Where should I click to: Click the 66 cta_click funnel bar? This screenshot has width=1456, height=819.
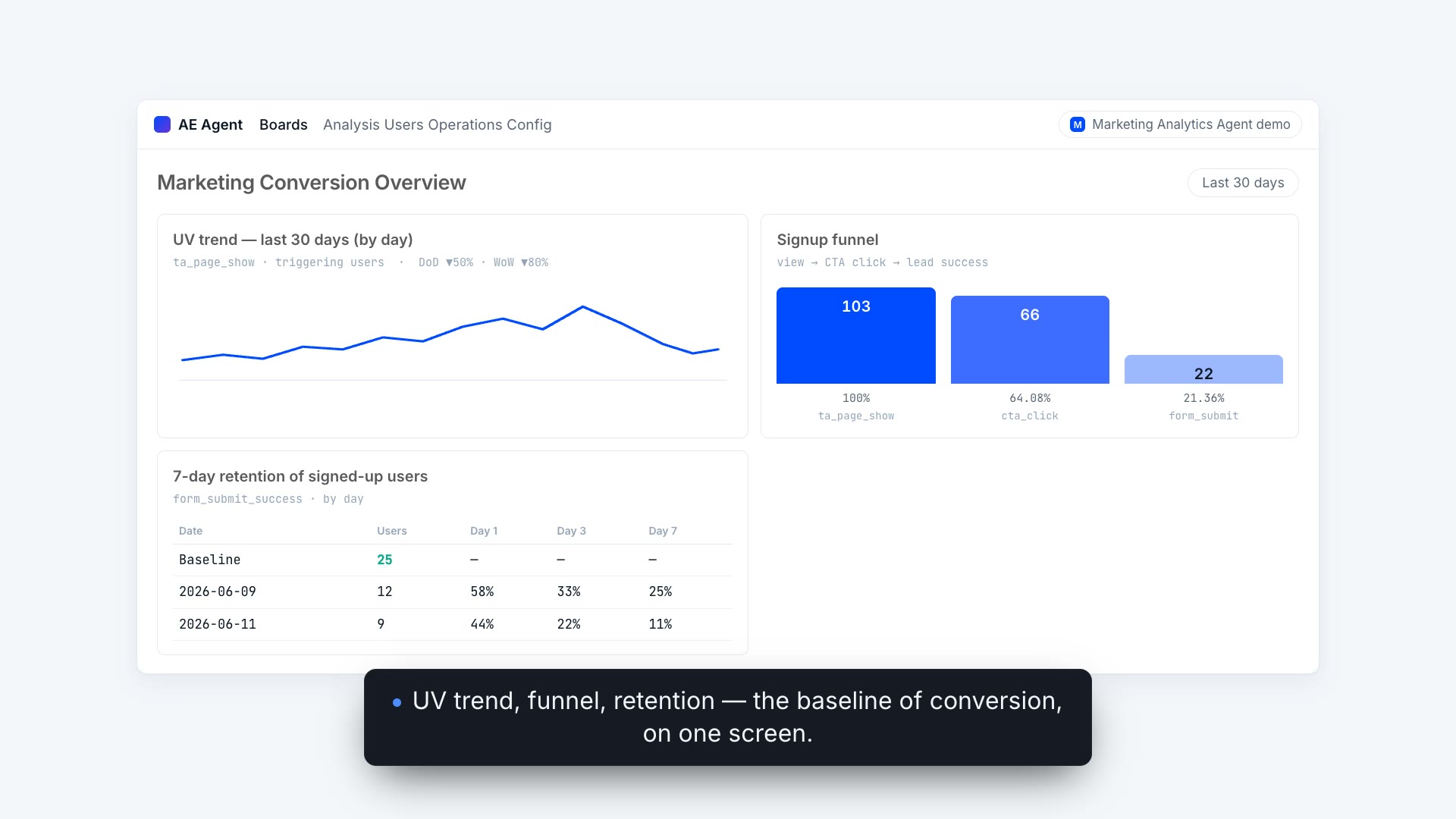[1030, 340]
